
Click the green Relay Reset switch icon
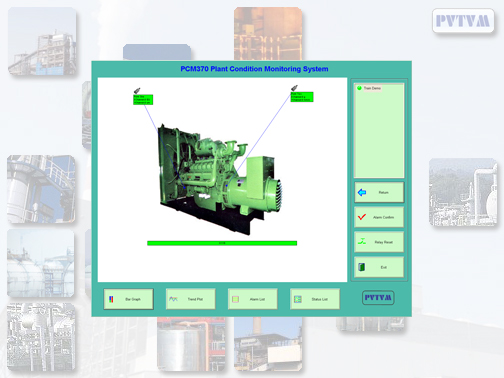point(362,242)
